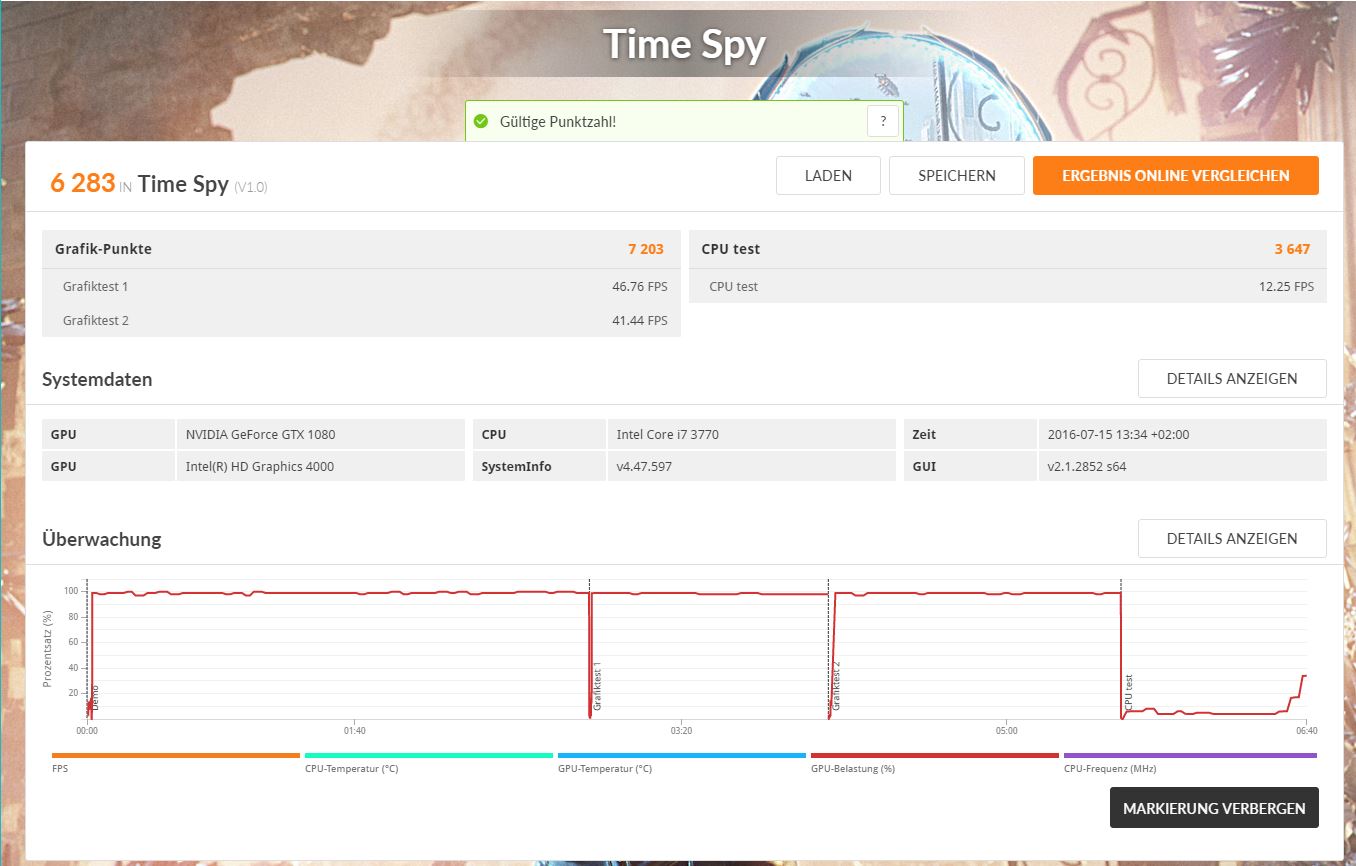Click the Zeit value 2016-07-15 13:34
This screenshot has width=1356, height=866.
[x=1182, y=435]
